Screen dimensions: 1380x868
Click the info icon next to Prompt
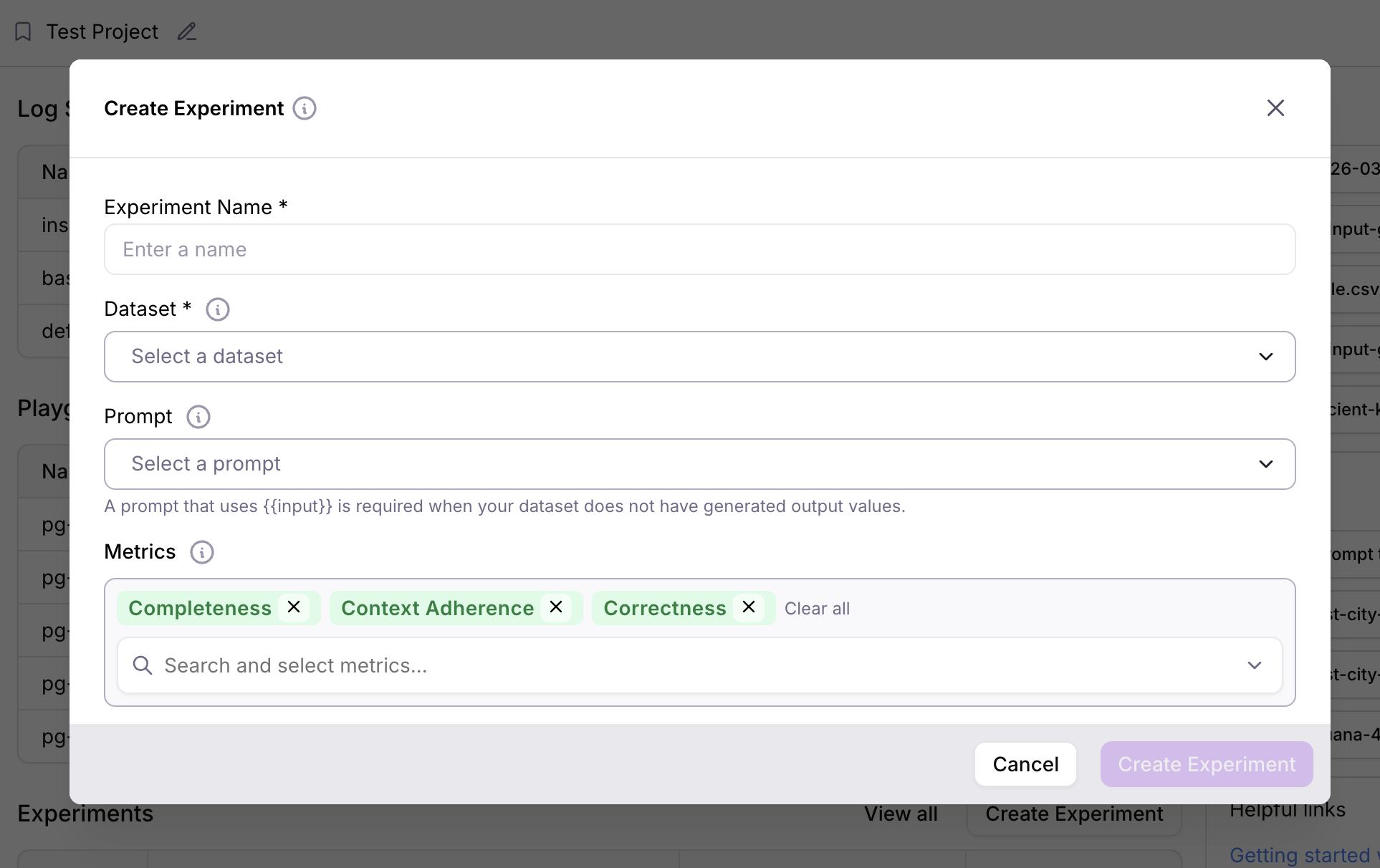click(x=198, y=416)
